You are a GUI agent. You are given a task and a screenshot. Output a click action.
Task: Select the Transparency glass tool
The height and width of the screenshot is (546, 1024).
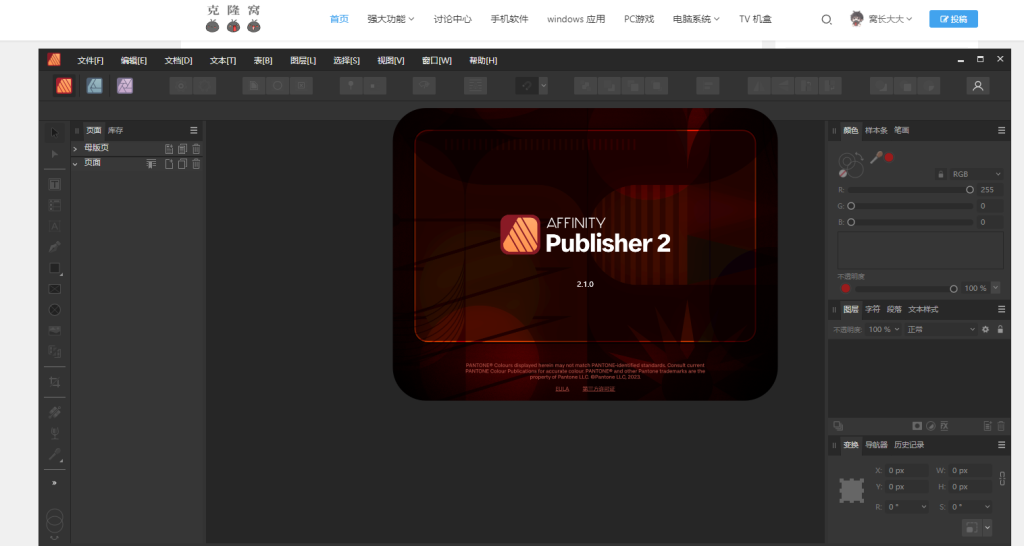pyautogui.click(x=55, y=433)
